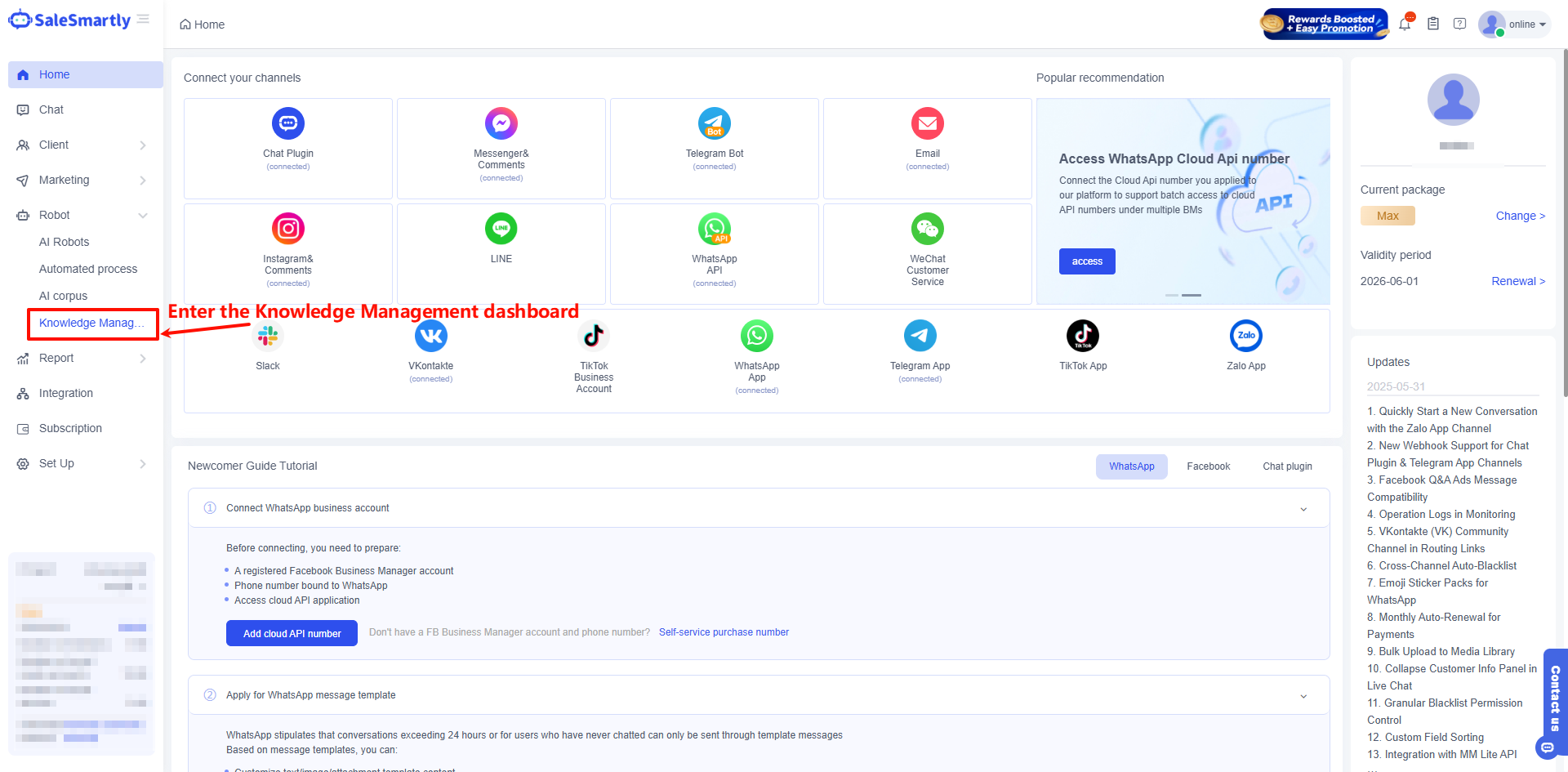
Task: Select the Chat plugin tutorial tab
Action: (x=1288, y=466)
